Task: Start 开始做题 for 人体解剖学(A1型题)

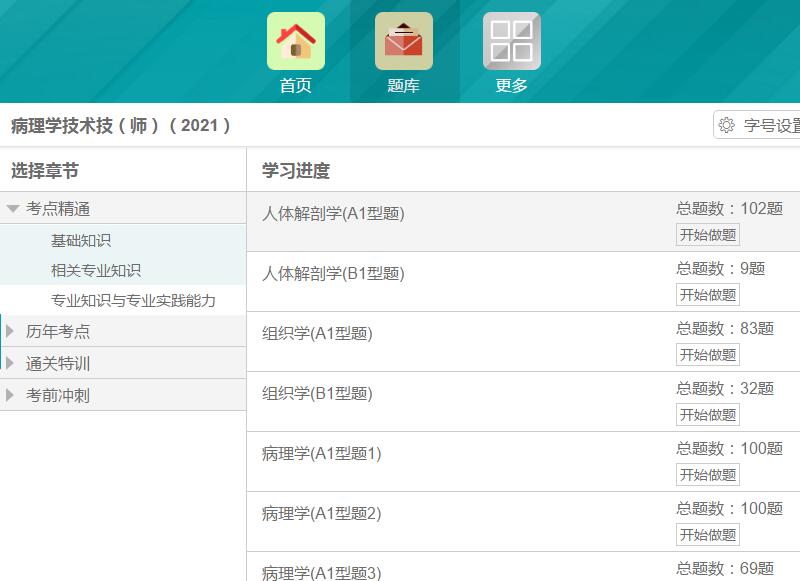Action: click(708, 235)
